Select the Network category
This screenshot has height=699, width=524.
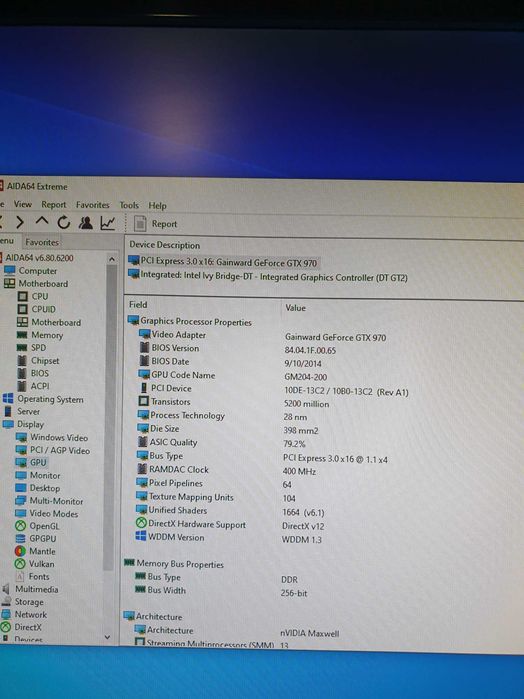[24, 614]
